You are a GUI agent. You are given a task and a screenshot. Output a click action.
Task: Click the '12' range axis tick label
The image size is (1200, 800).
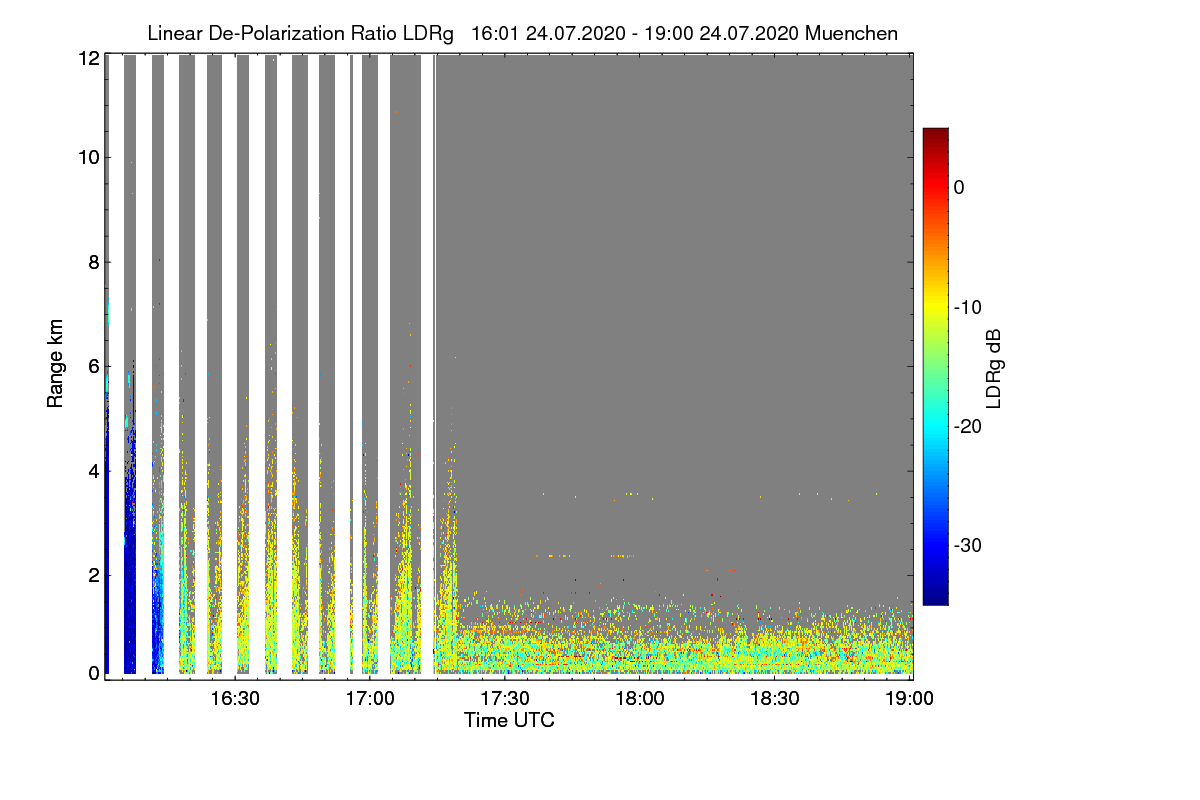88,58
